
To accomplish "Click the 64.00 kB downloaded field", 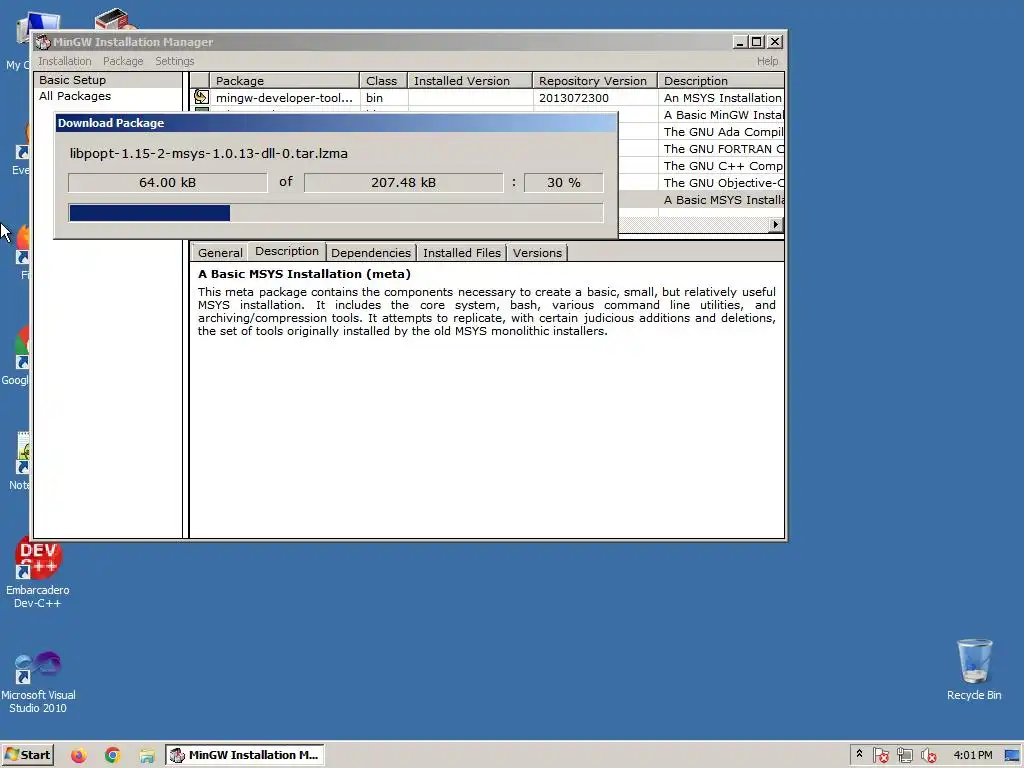I will pos(167,182).
